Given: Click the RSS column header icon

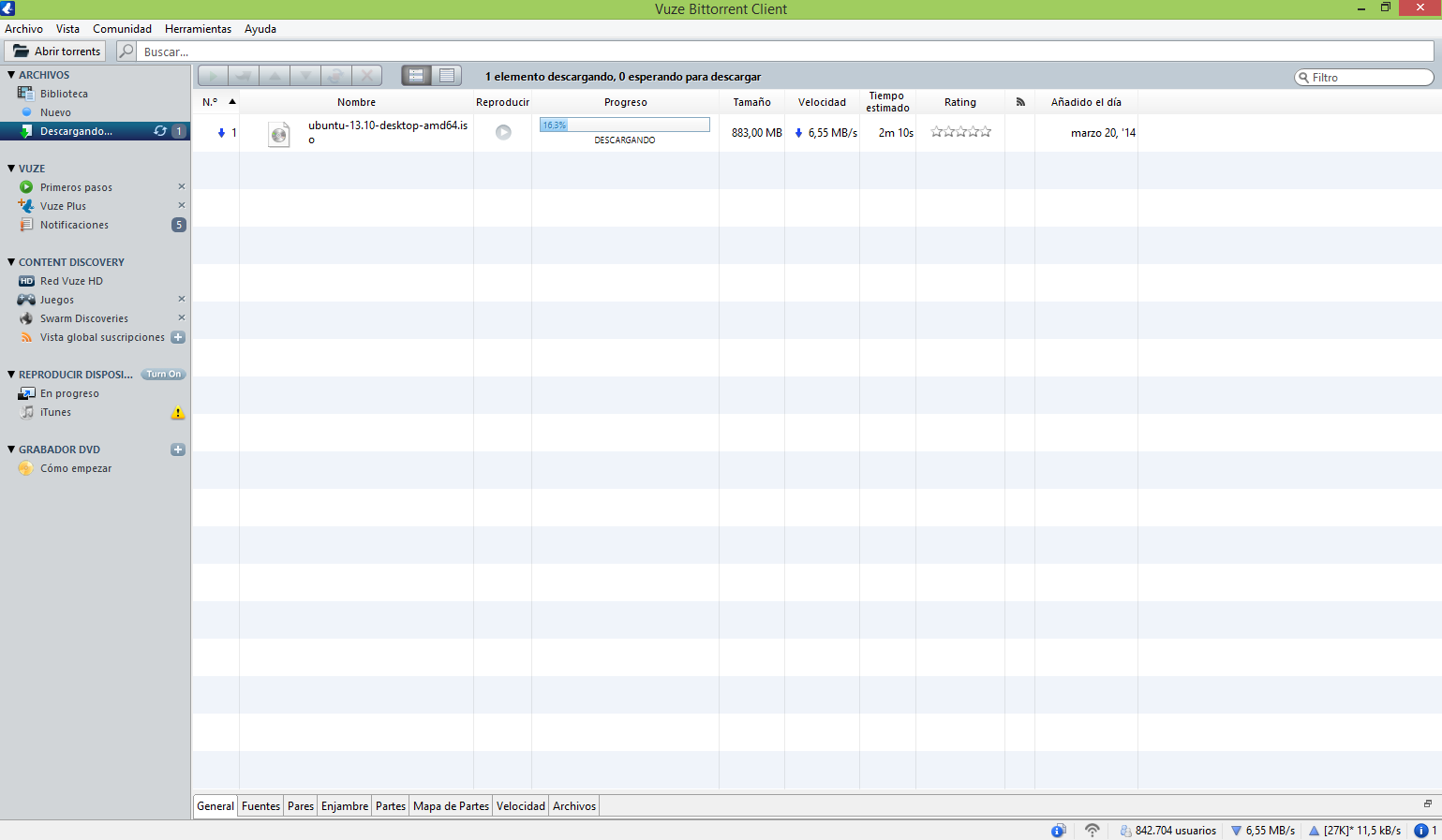Looking at the screenshot, I should pyautogui.click(x=1020, y=102).
